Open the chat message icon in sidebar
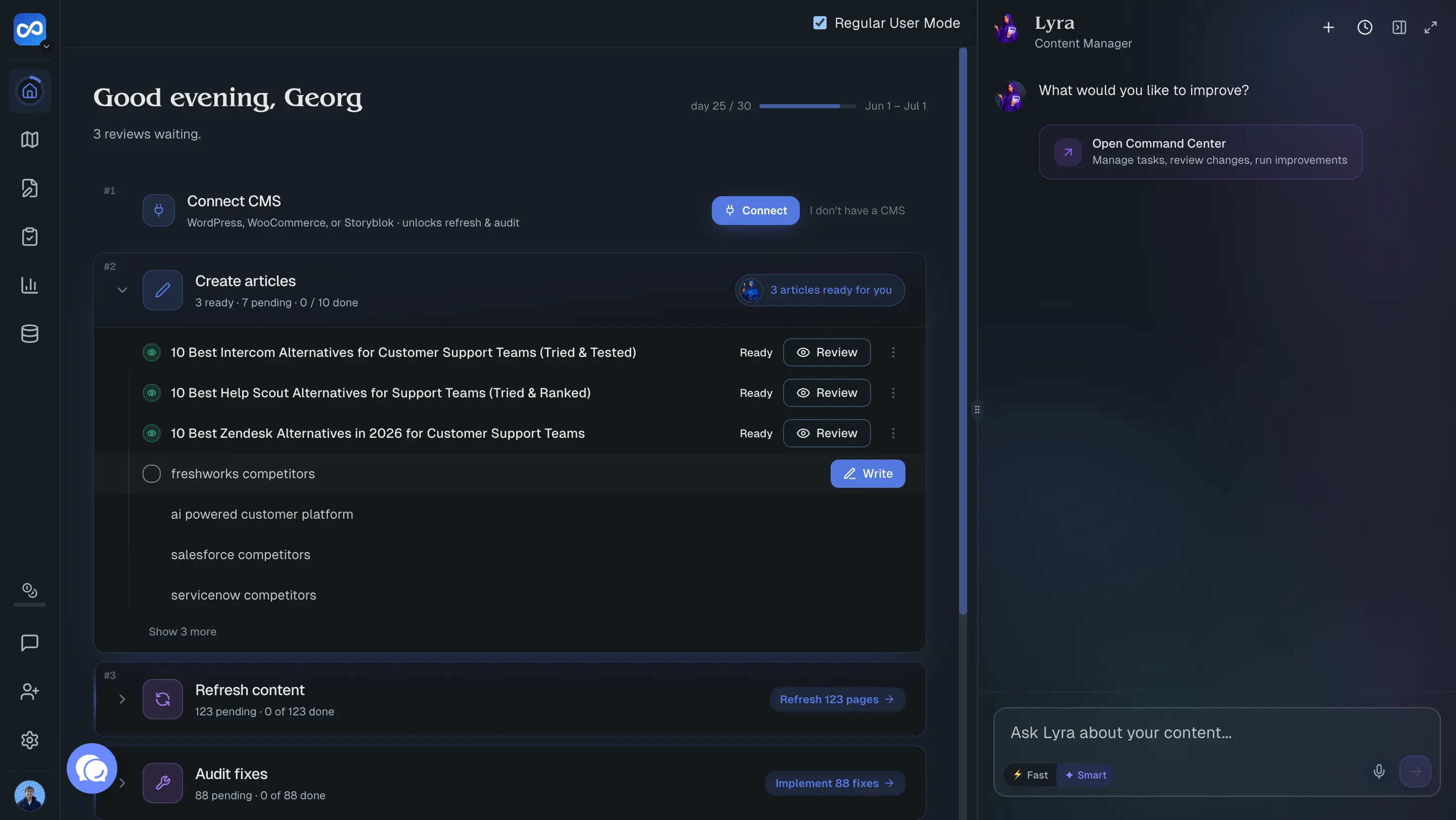This screenshot has width=1456, height=820. pyautogui.click(x=30, y=643)
